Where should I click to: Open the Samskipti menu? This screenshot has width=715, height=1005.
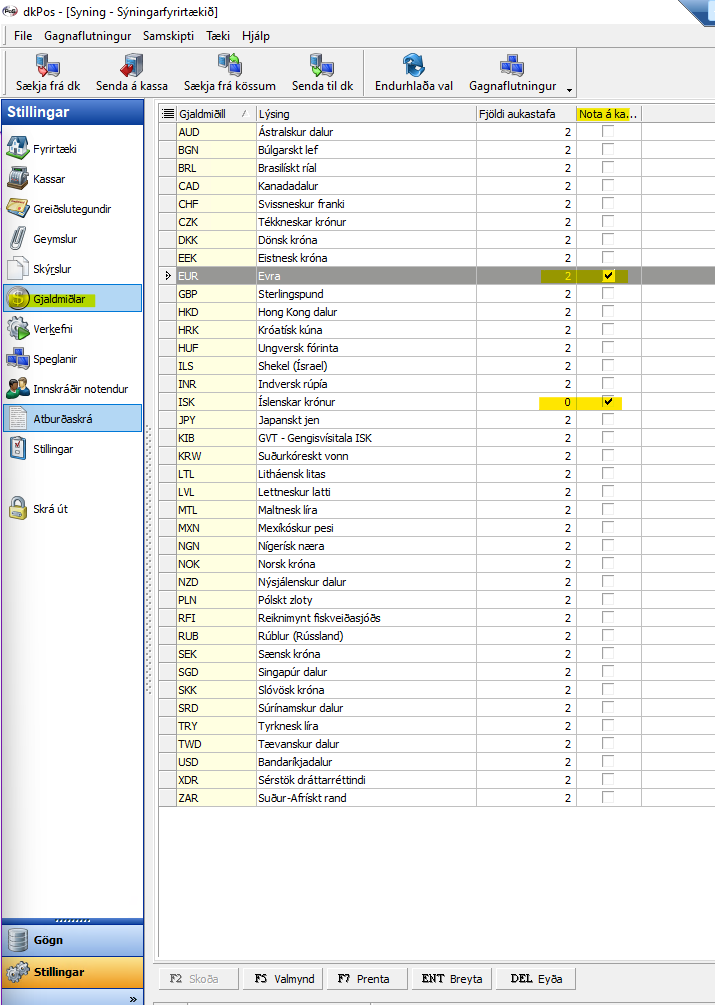(168, 35)
